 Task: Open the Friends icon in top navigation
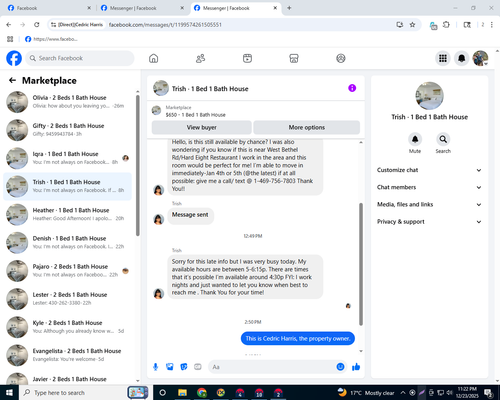(x=200, y=58)
